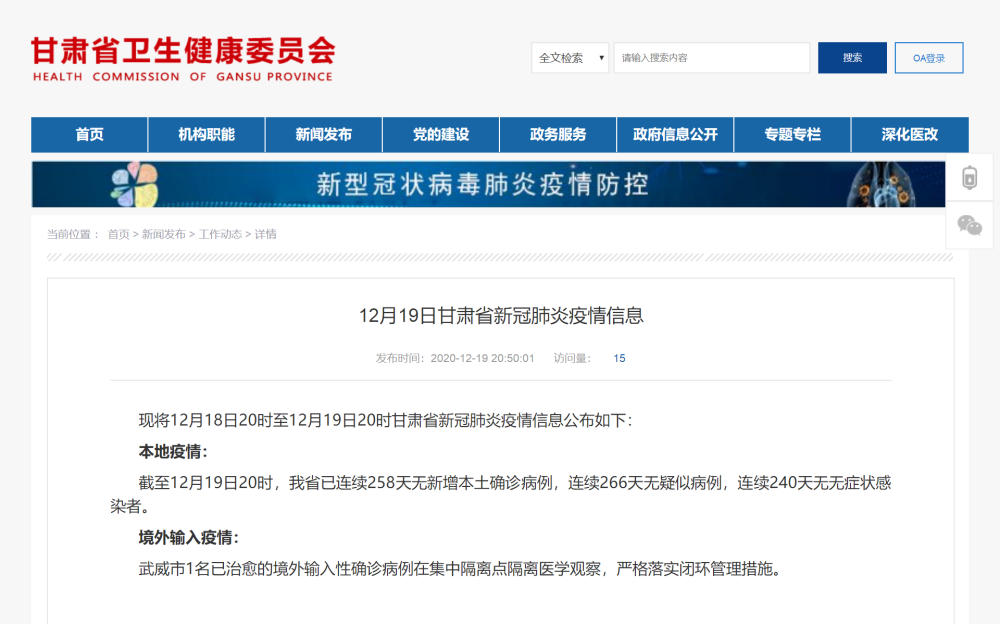Open 机构职能 navigation menu item

(x=206, y=134)
